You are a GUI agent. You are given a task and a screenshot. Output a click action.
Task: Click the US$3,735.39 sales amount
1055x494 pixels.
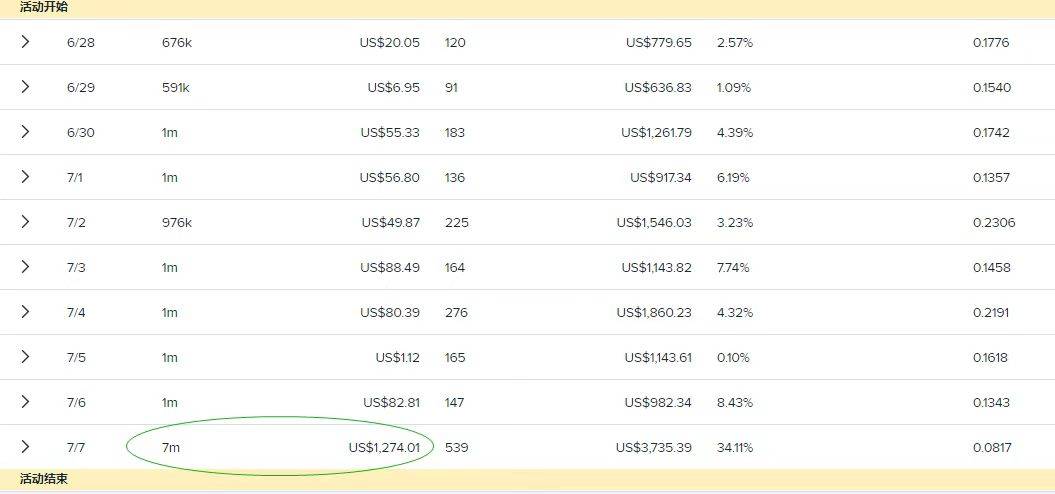(653, 448)
